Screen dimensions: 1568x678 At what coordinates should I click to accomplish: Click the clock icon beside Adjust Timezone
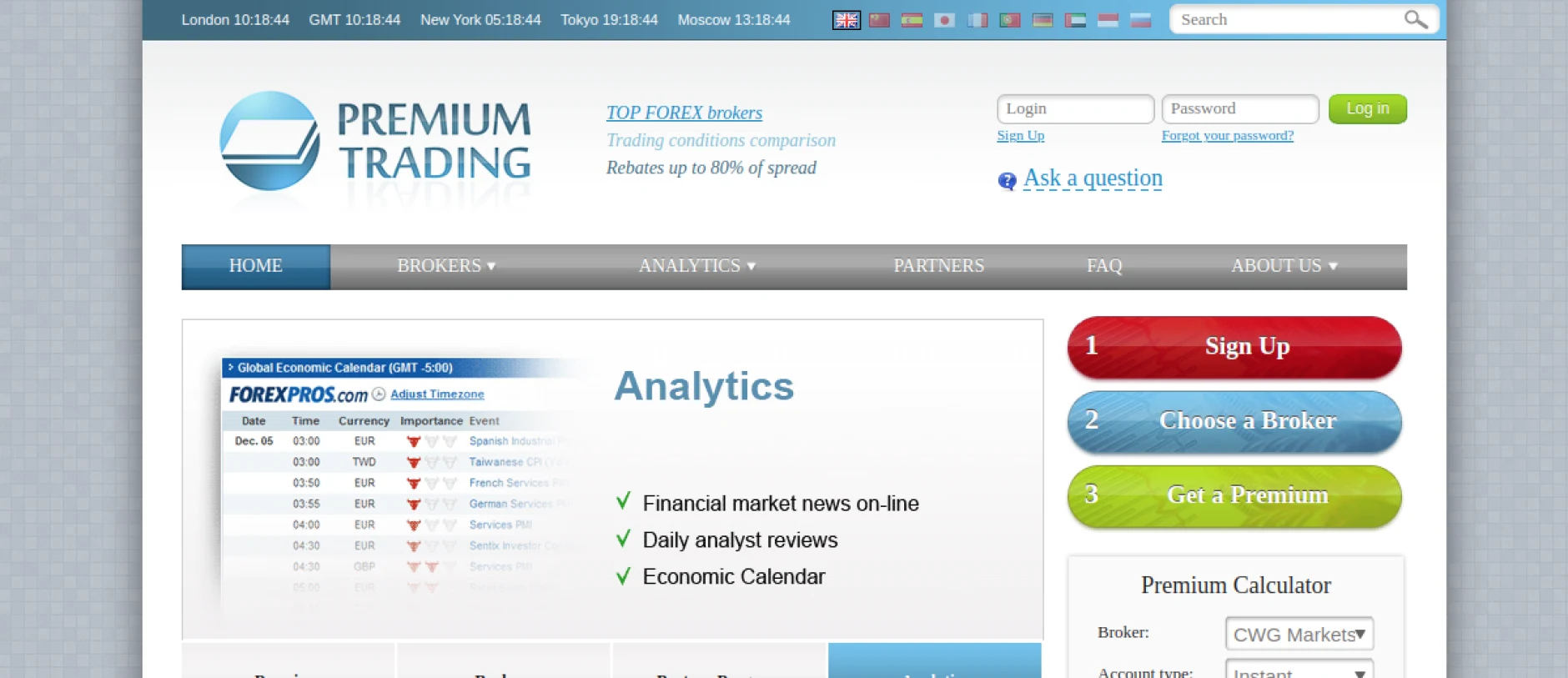pos(379,394)
